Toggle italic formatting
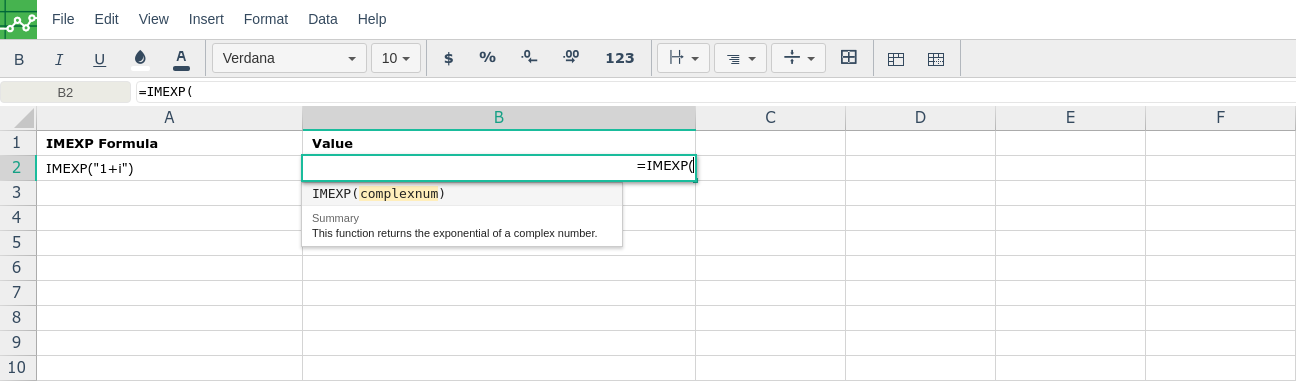This screenshot has width=1296, height=381. coord(59,59)
